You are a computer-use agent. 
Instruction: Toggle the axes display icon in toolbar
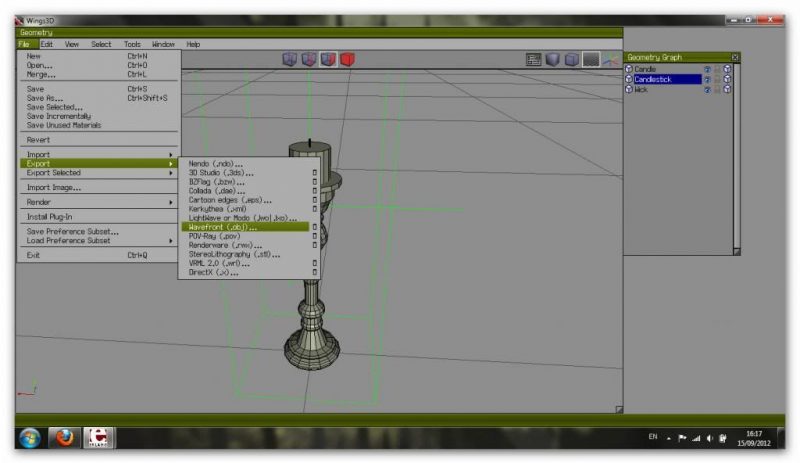pos(608,60)
